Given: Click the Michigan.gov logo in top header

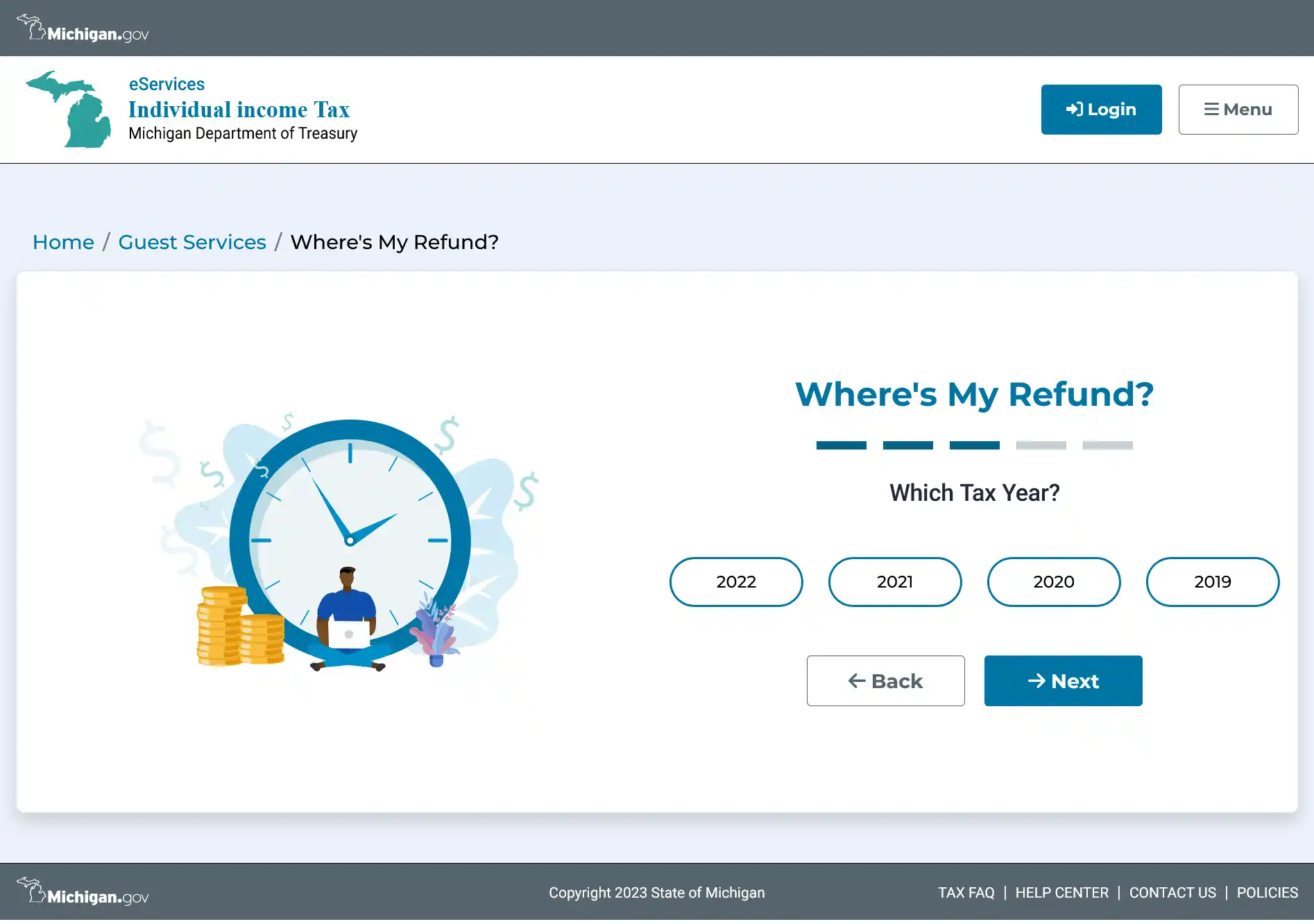Looking at the screenshot, I should click(83, 29).
